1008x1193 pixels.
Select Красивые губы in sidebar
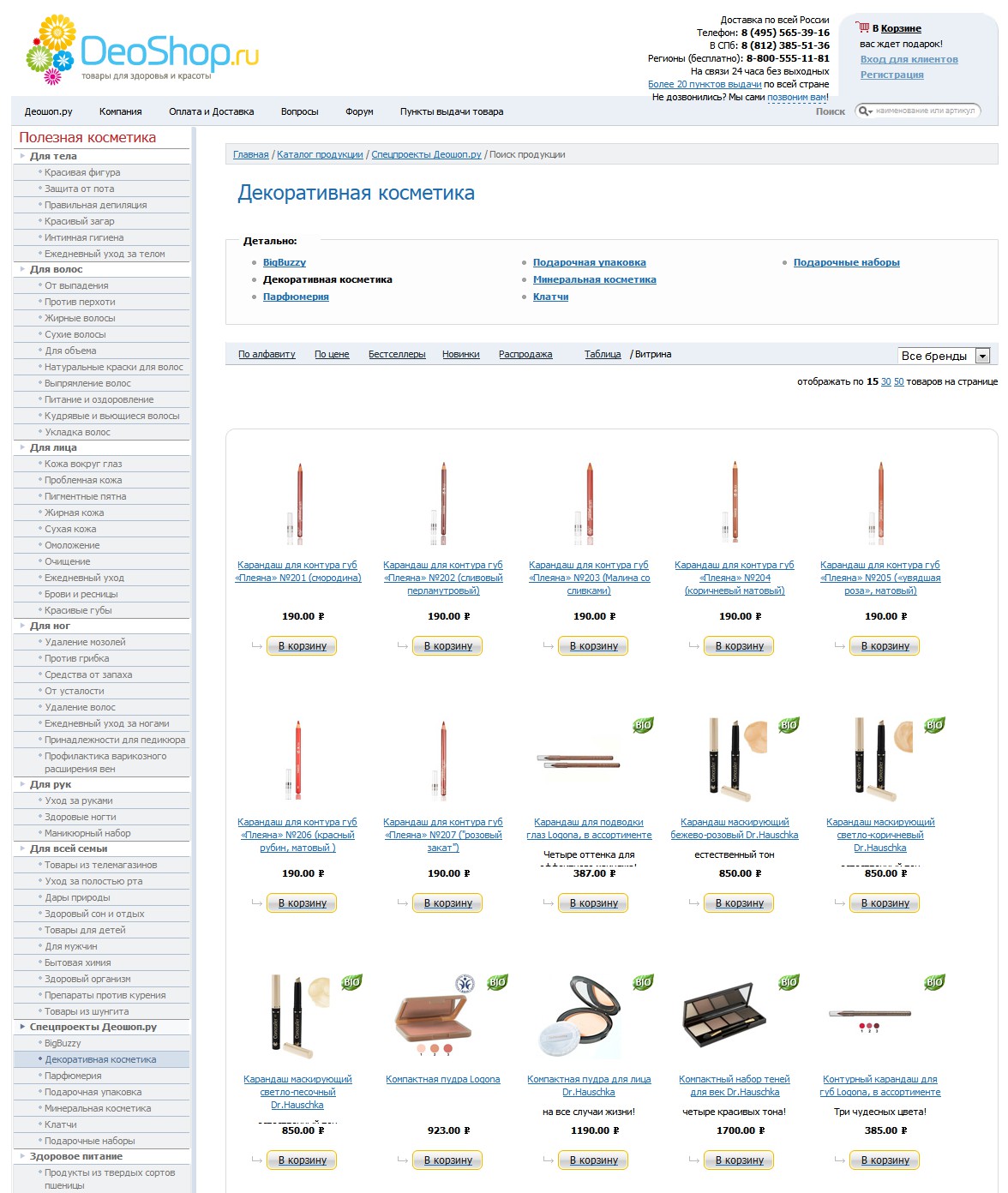[78, 610]
